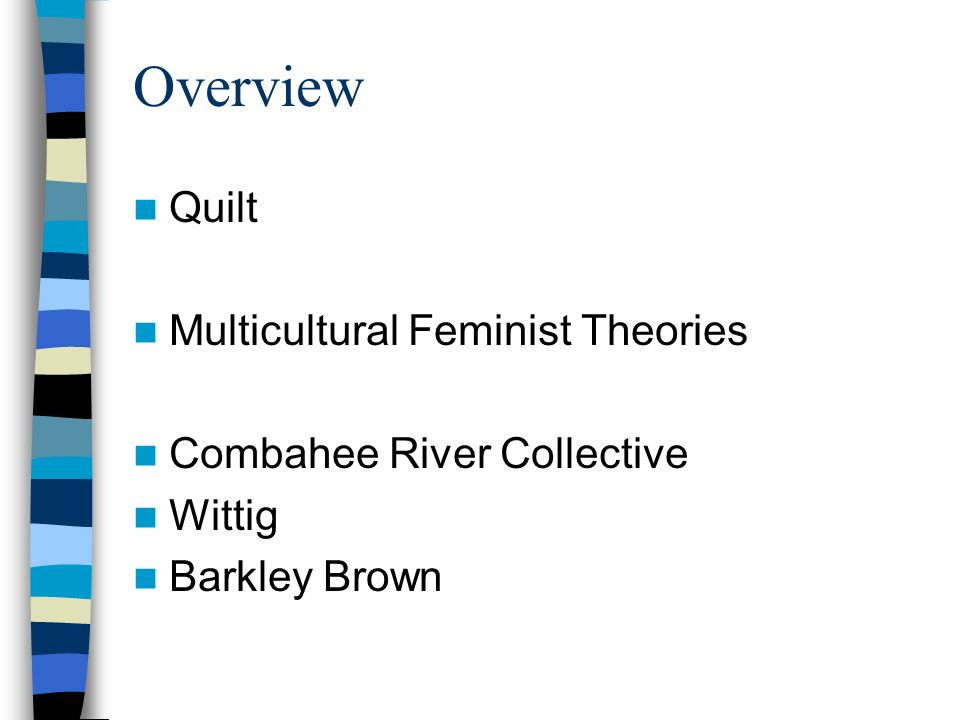The height and width of the screenshot is (720, 960).
Task: Click the word Feminist in second bullet
Action: 489,331
